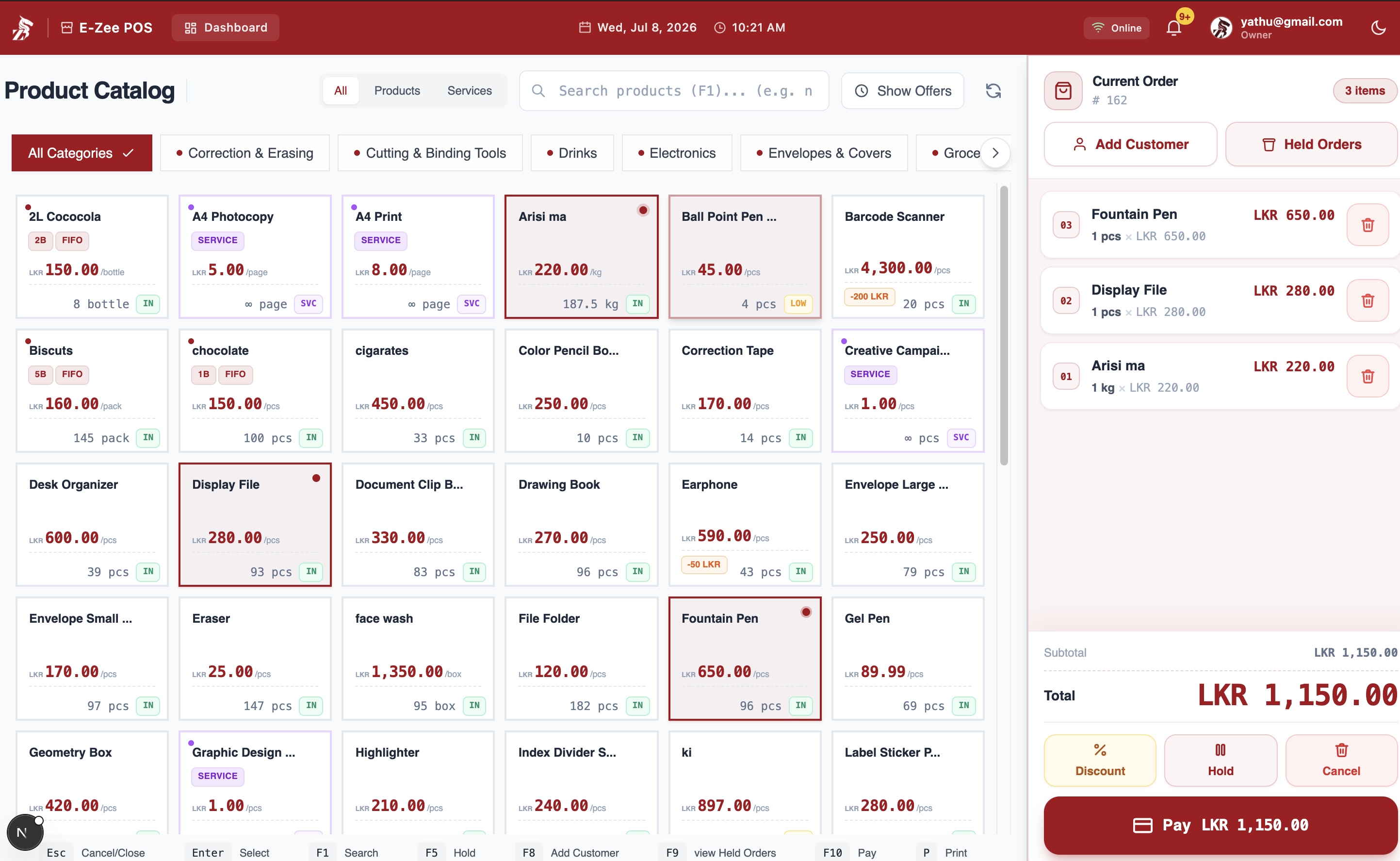Add Barcode Scanner product card
Viewport: 1400px width, 861px height.
tap(908, 257)
